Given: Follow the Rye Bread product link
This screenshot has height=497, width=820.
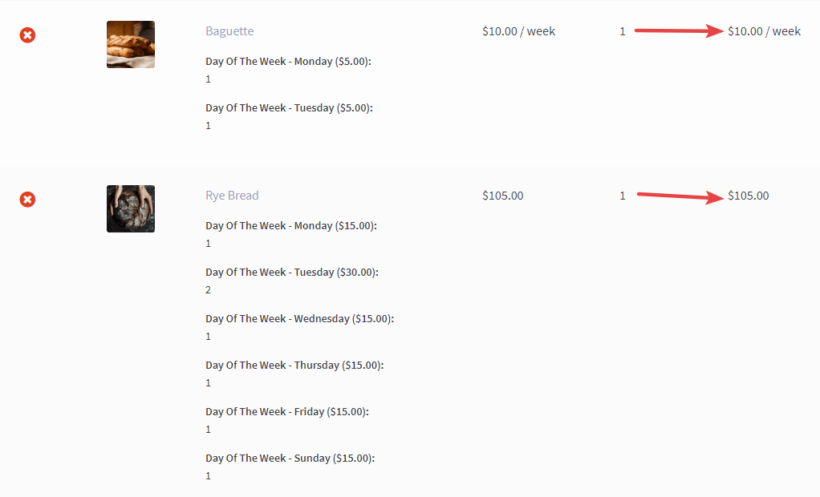Looking at the screenshot, I should coord(232,196).
